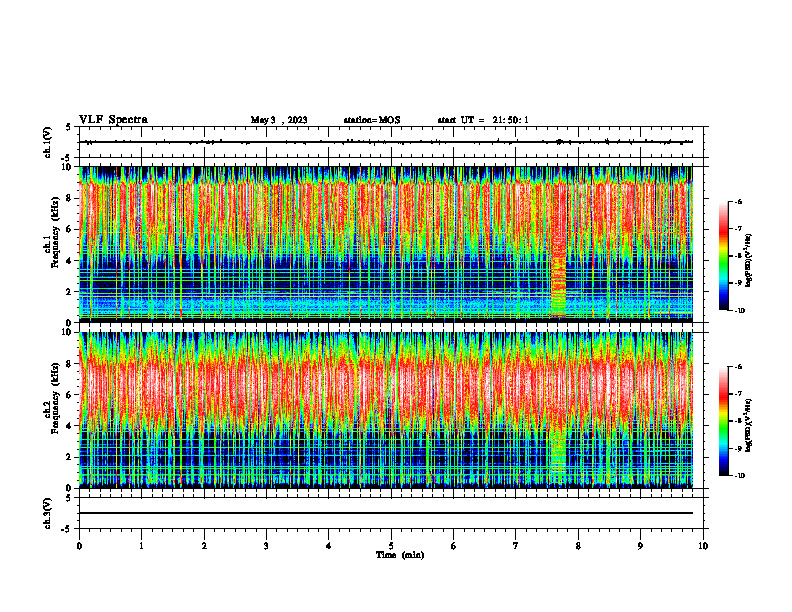Select the "start UT = 21:50: 1" text

(483, 120)
